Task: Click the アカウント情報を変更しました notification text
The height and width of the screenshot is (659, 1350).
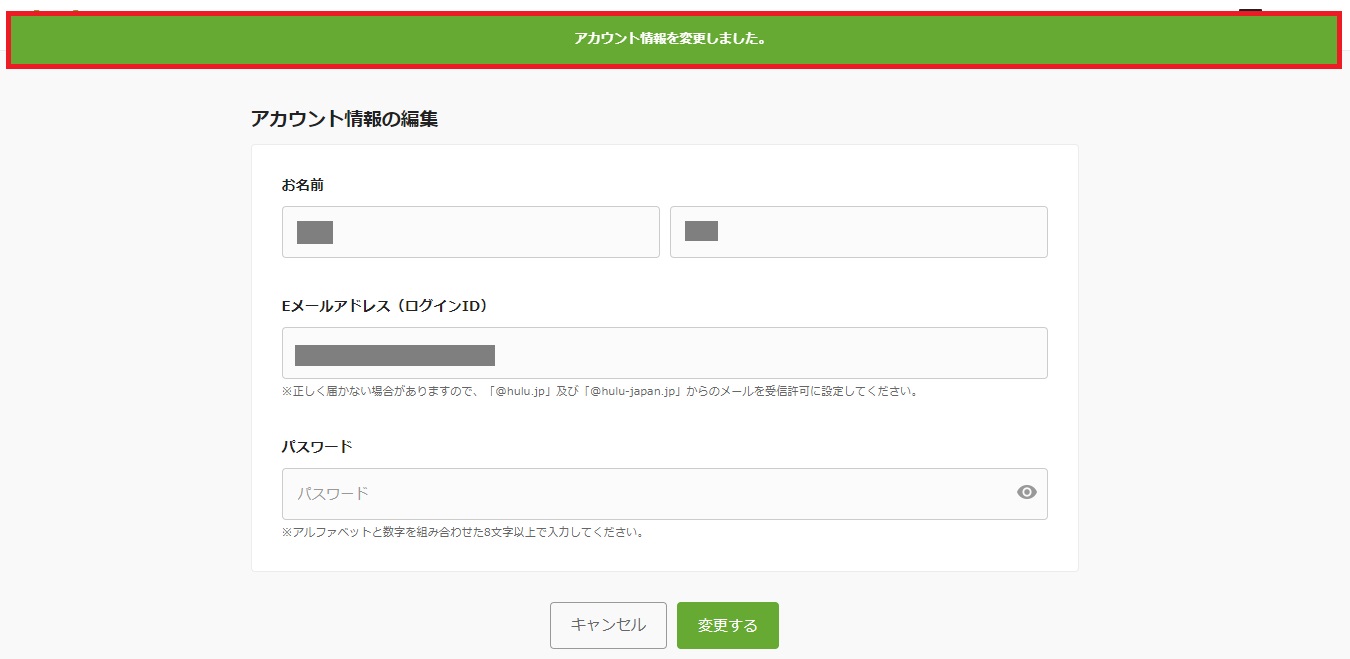Action: (670, 39)
